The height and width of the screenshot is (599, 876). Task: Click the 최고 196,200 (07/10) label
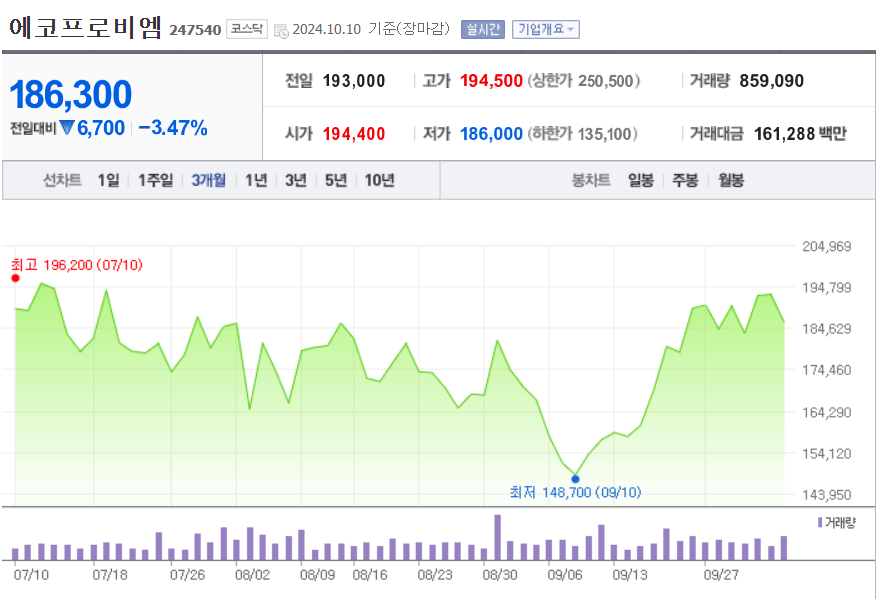pyautogui.click(x=77, y=265)
